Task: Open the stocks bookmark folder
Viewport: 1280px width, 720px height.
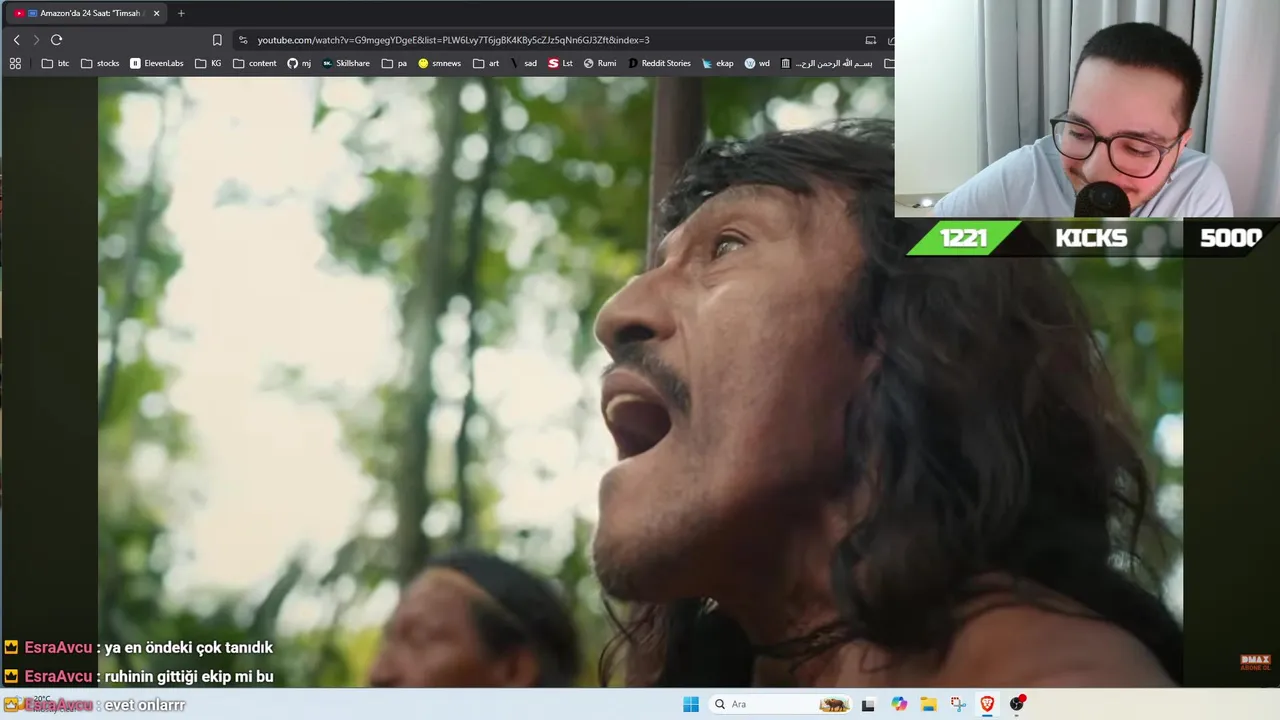Action: pyautogui.click(x=100, y=63)
